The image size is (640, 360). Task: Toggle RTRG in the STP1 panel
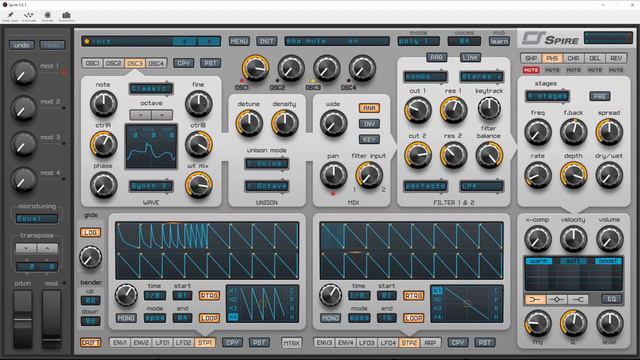click(x=209, y=295)
